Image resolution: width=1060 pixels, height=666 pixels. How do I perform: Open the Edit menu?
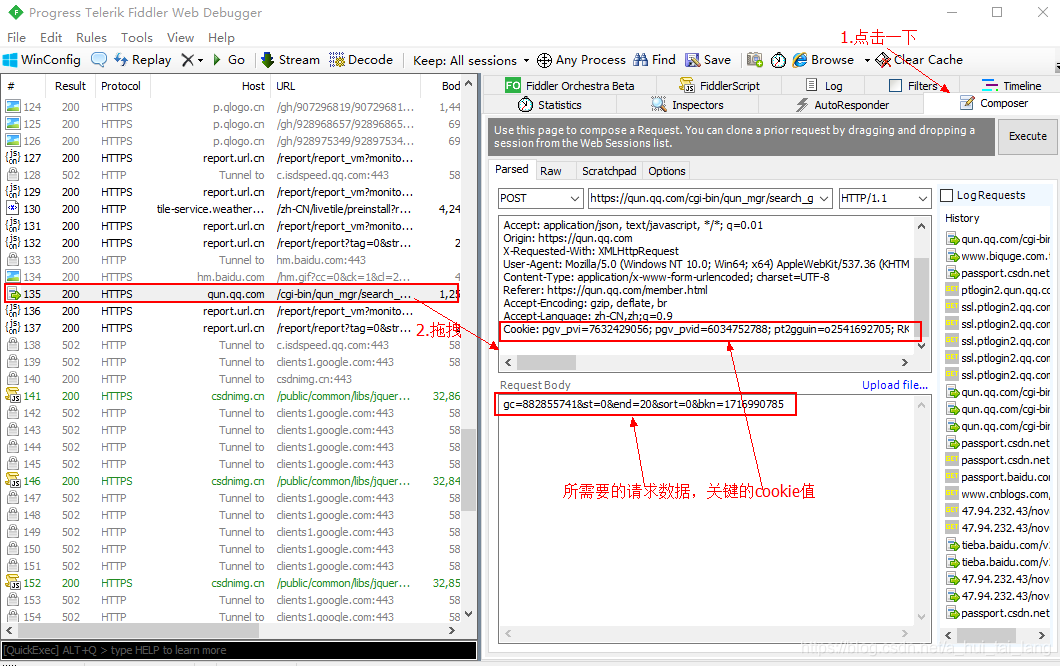click(51, 38)
